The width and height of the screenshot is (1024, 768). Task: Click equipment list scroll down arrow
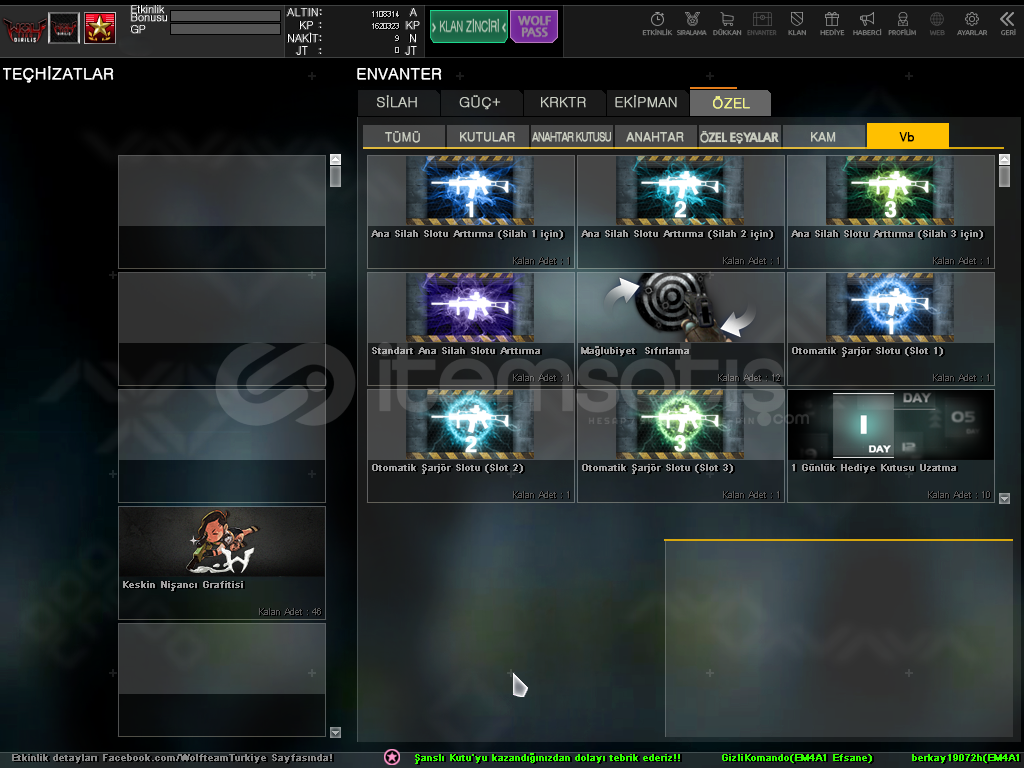(x=336, y=732)
